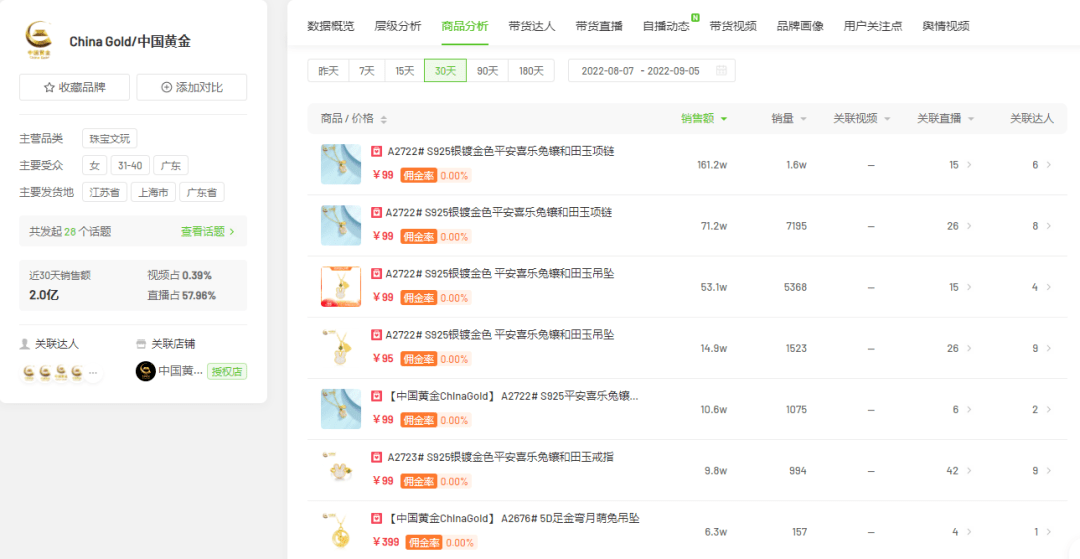Click the ¥95 price text
1080x559 pixels.
tap(383, 359)
